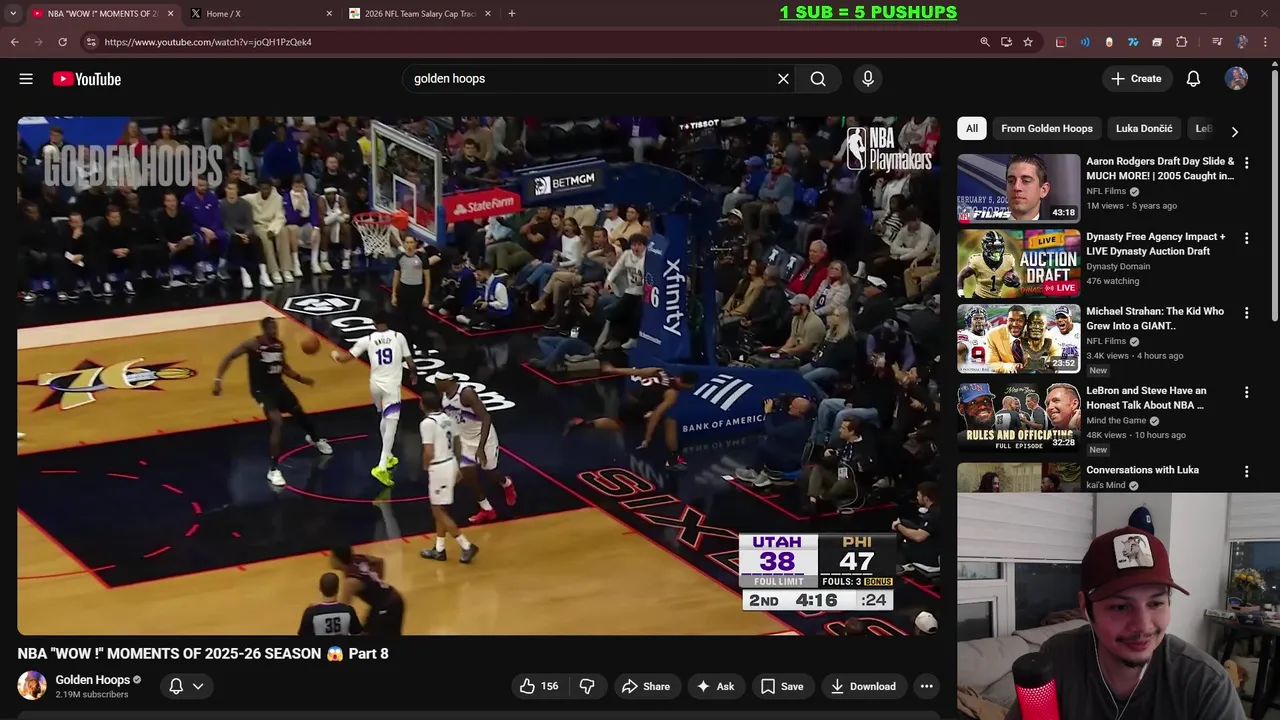Go to YouTube home via the logo
The width and height of the screenshot is (1280, 720).
click(x=87, y=79)
